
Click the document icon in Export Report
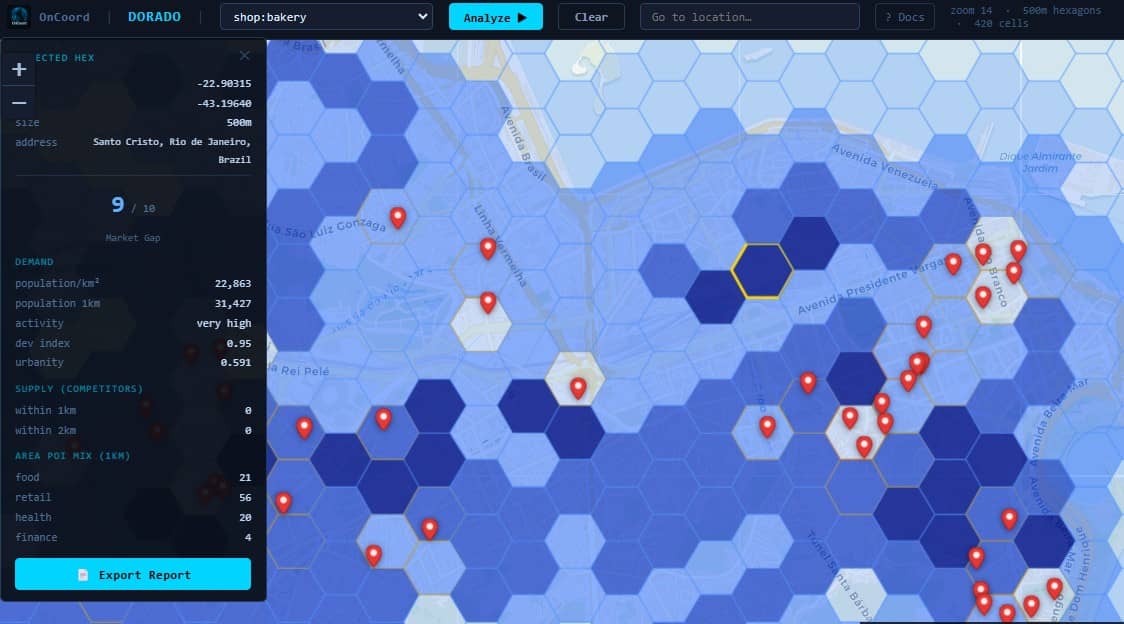click(83, 575)
